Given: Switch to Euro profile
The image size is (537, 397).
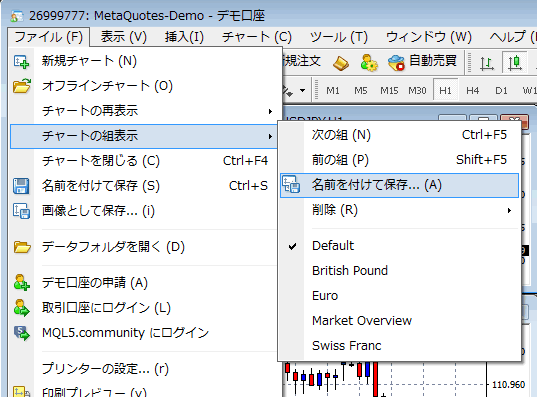Looking at the screenshot, I should tap(399, 296).
